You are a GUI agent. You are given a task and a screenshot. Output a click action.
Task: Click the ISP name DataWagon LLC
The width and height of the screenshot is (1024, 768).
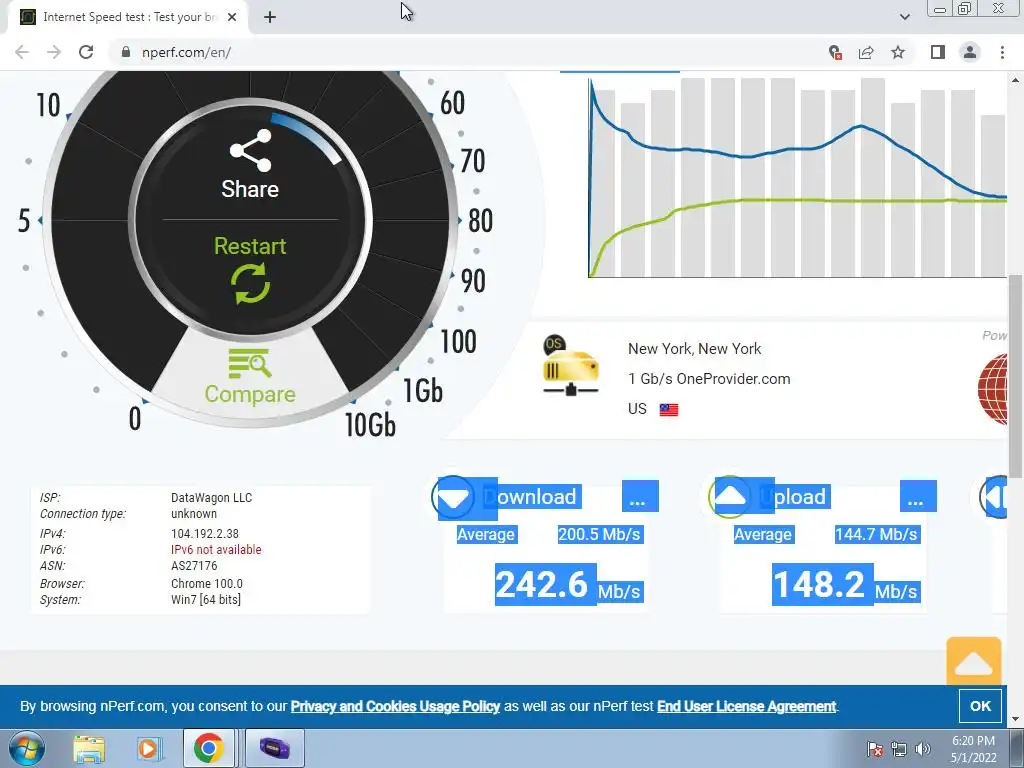pos(212,498)
